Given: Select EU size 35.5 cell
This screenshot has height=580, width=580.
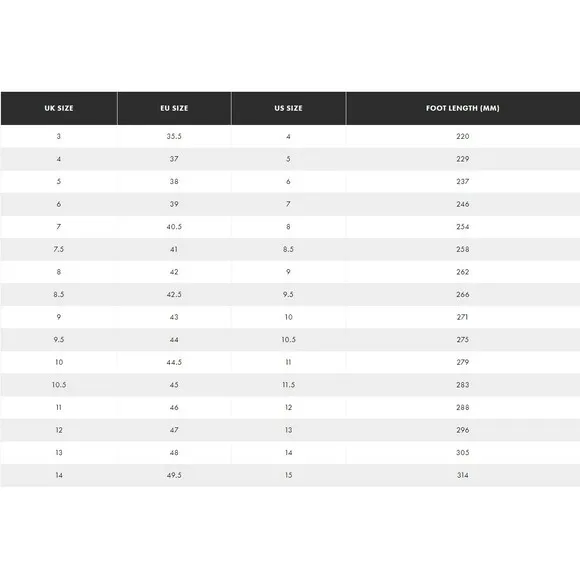Looking at the screenshot, I should click(174, 136).
